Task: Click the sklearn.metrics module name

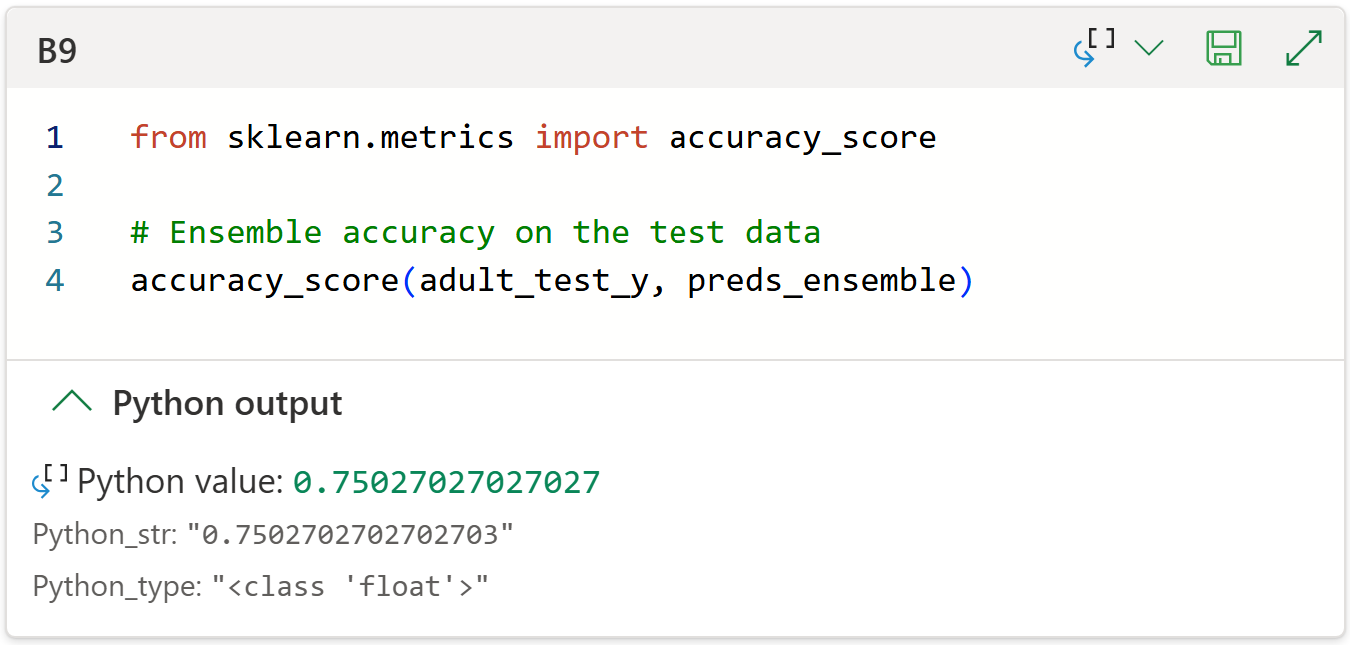Action: (370, 137)
